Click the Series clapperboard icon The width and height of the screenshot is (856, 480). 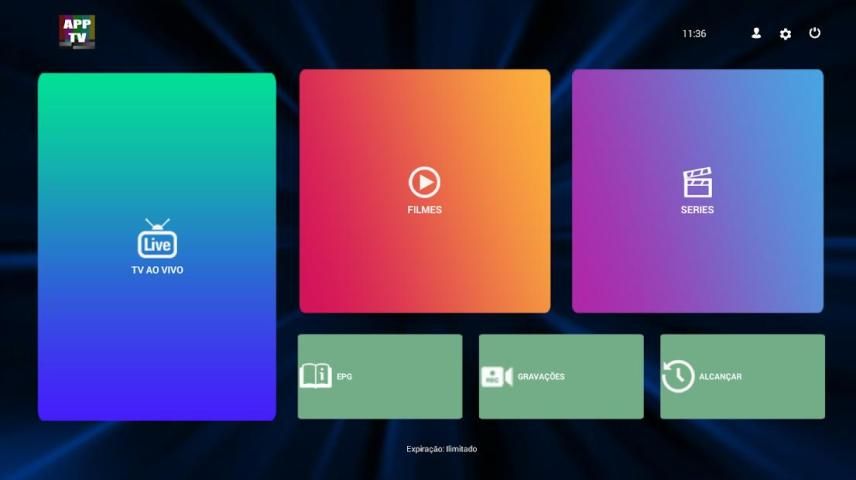(697, 182)
